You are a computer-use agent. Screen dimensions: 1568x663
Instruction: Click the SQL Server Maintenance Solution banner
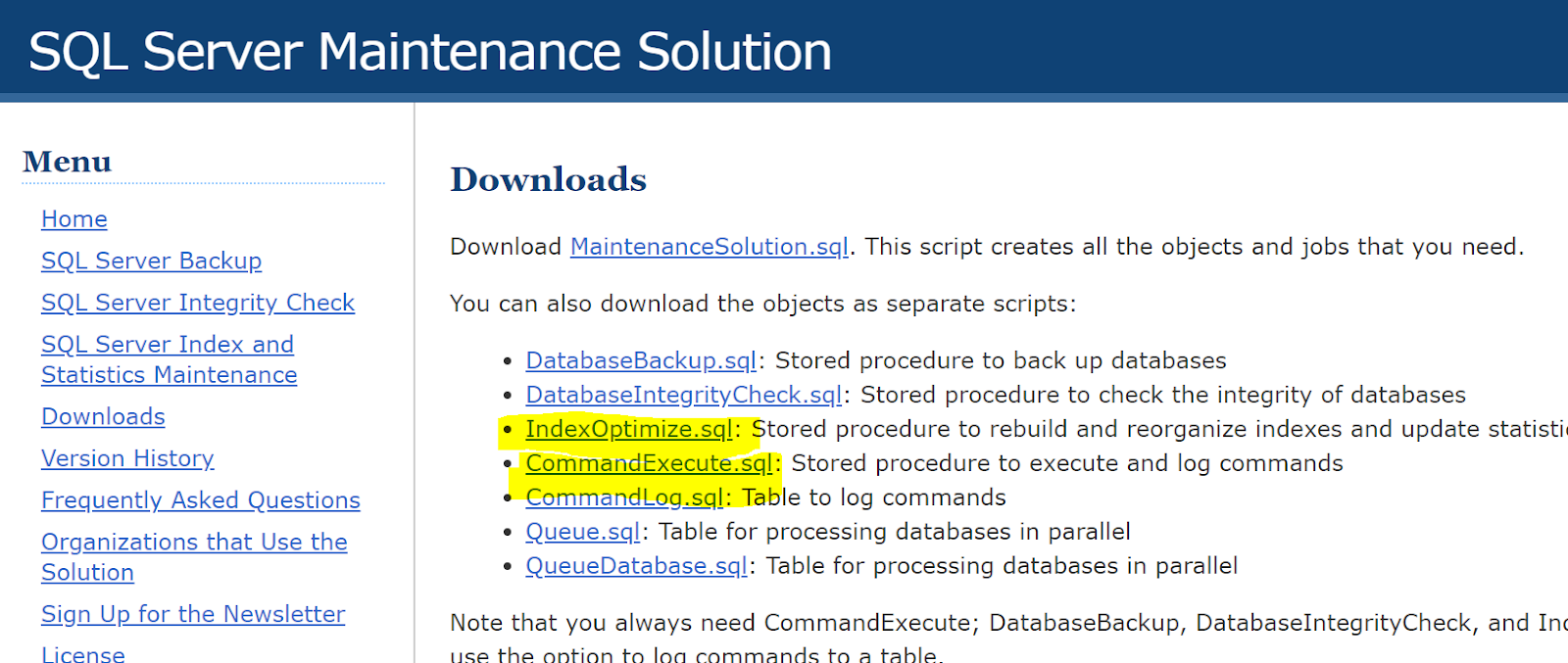[x=429, y=51]
